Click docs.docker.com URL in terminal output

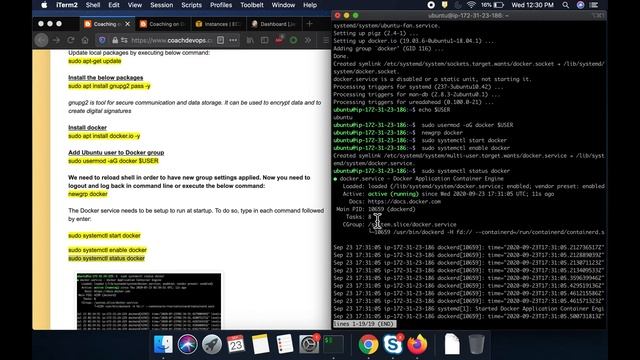click(404, 201)
